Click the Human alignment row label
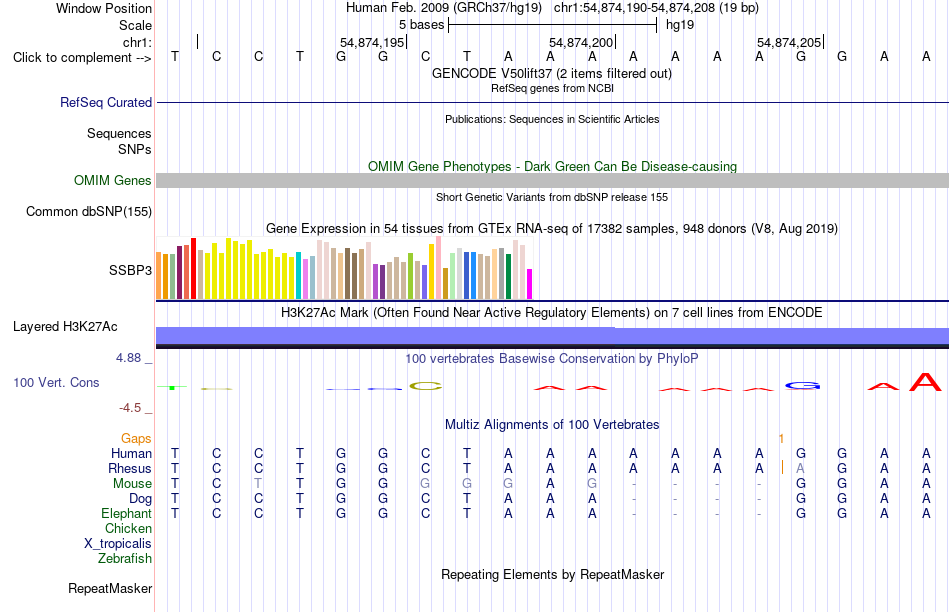950x612 pixels. (x=131, y=453)
